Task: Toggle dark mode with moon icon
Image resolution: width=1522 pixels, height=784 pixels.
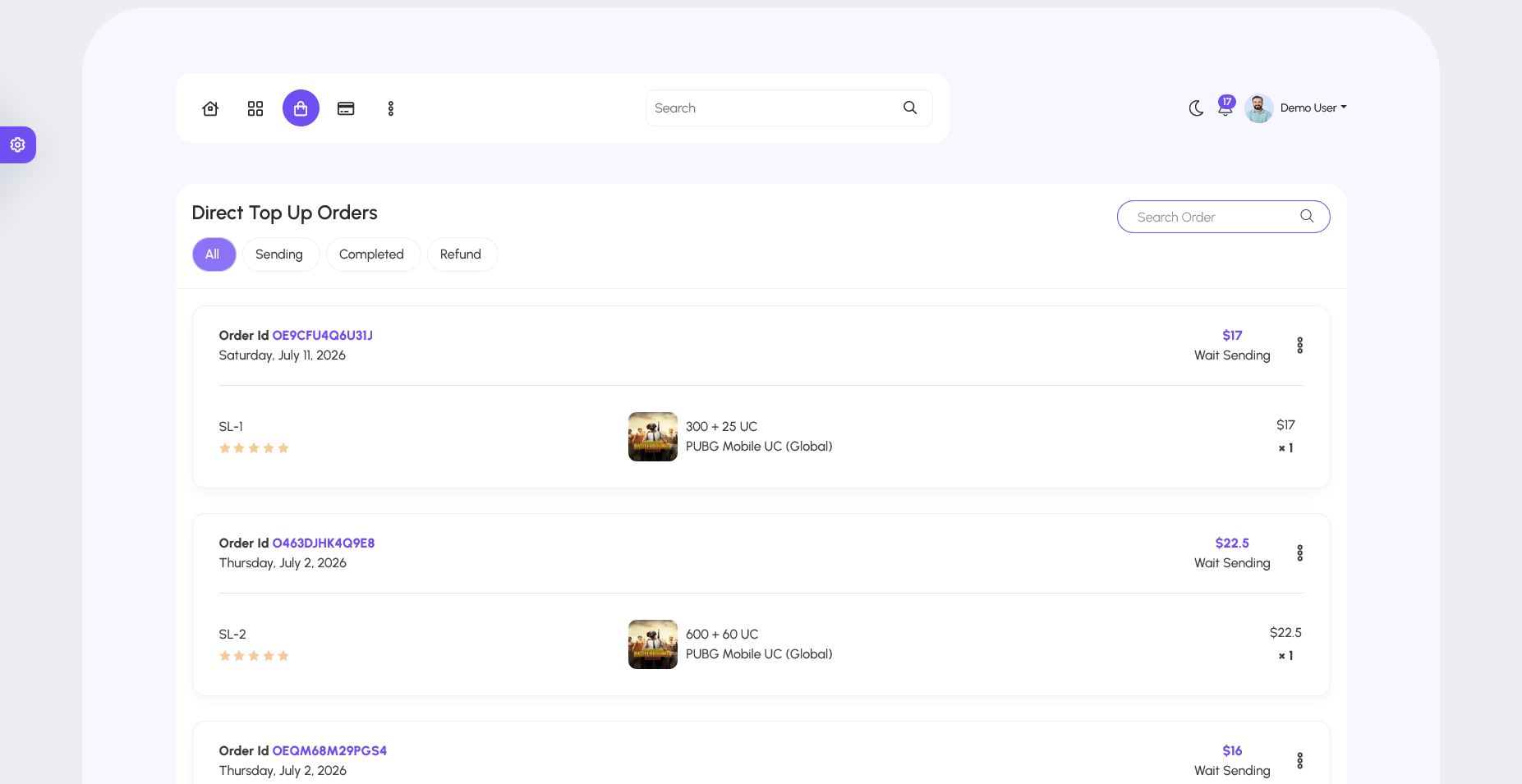Action: click(x=1196, y=108)
